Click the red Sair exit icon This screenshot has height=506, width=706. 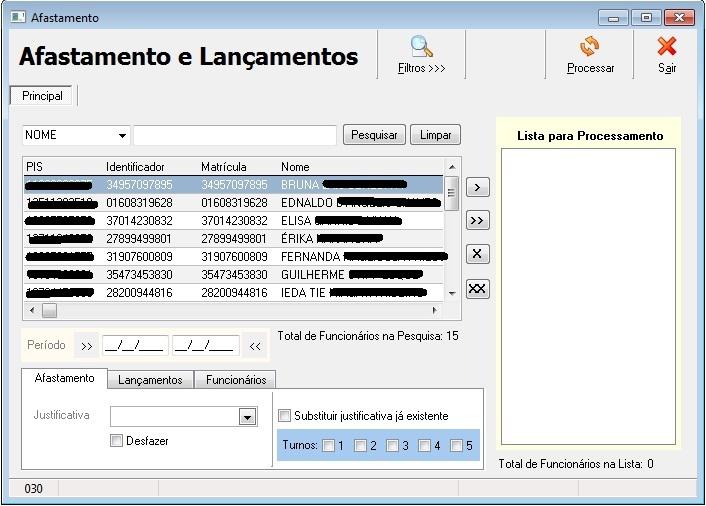(667, 47)
